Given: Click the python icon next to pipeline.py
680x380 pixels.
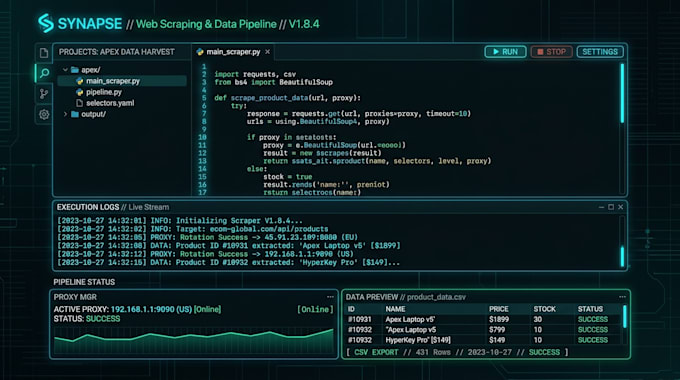Looking at the screenshot, I should pos(79,92).
